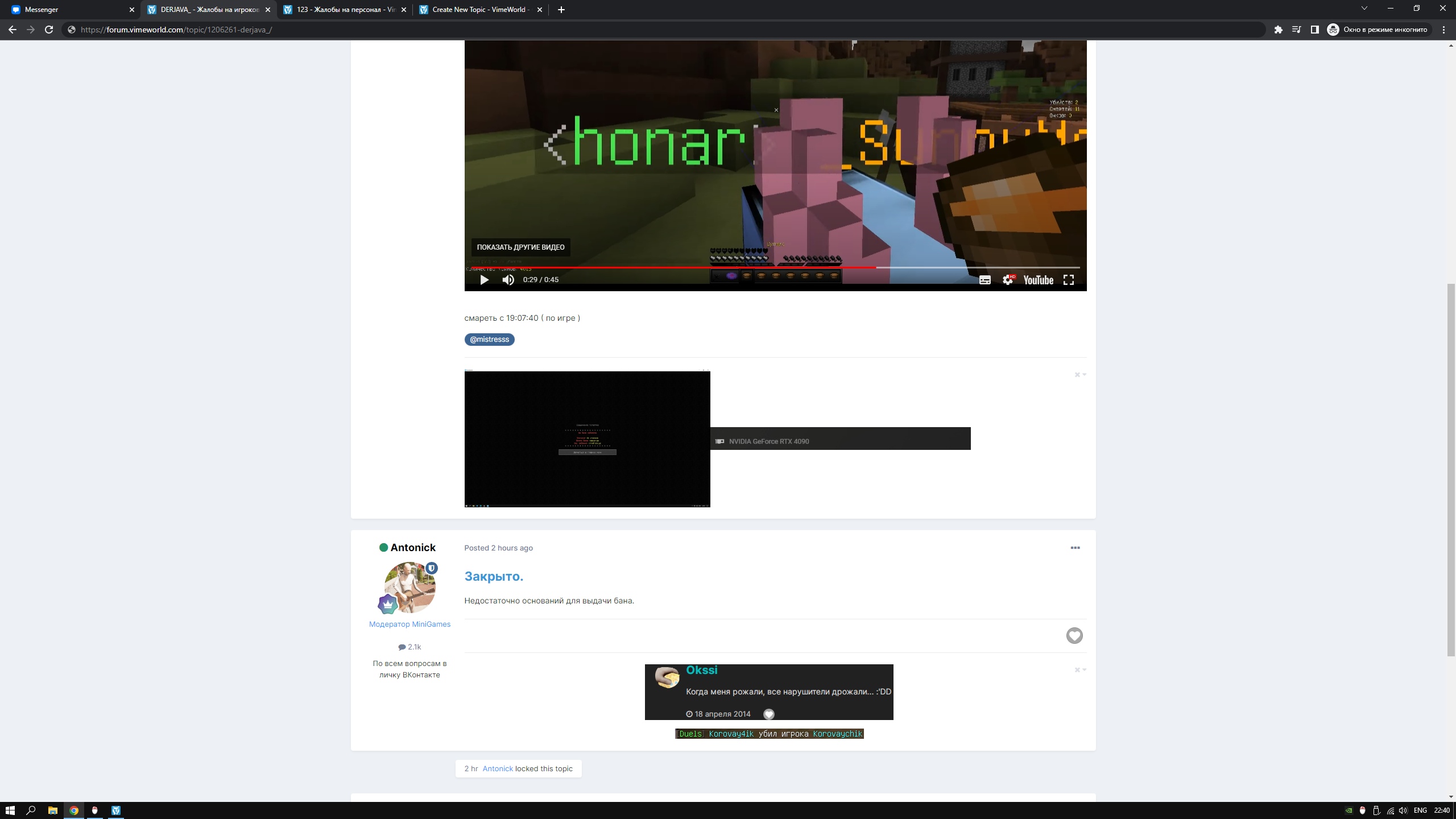Open @mistresss mention link

489,340
